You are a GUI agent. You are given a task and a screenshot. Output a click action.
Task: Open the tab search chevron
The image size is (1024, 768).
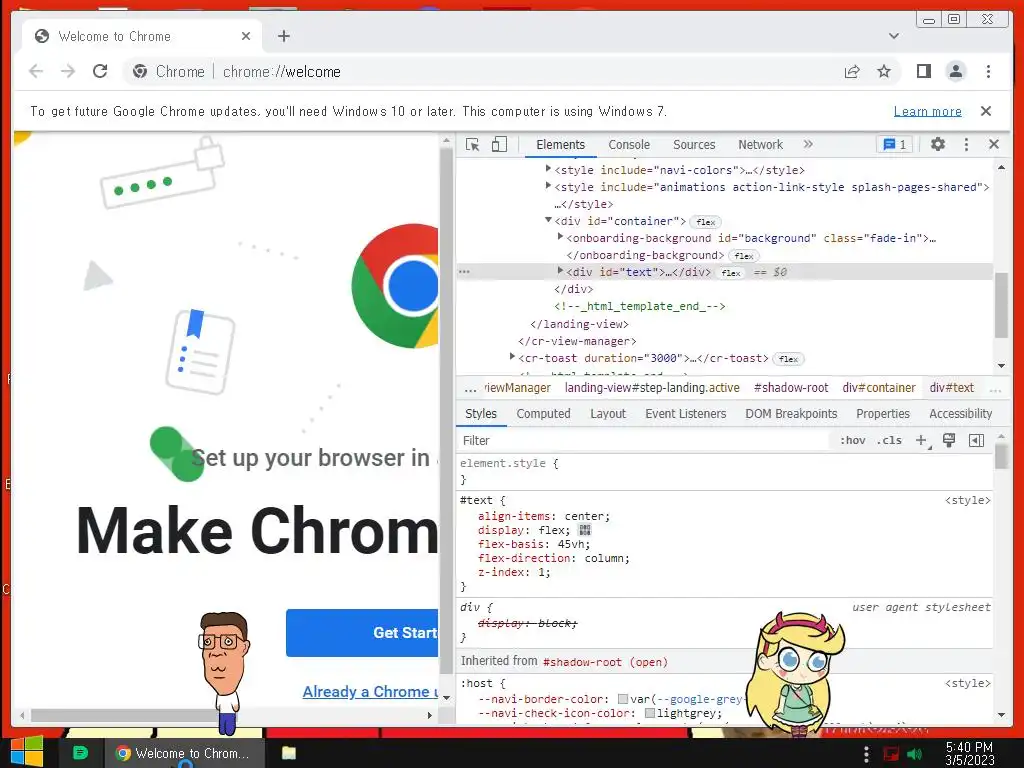coord(894,36)
